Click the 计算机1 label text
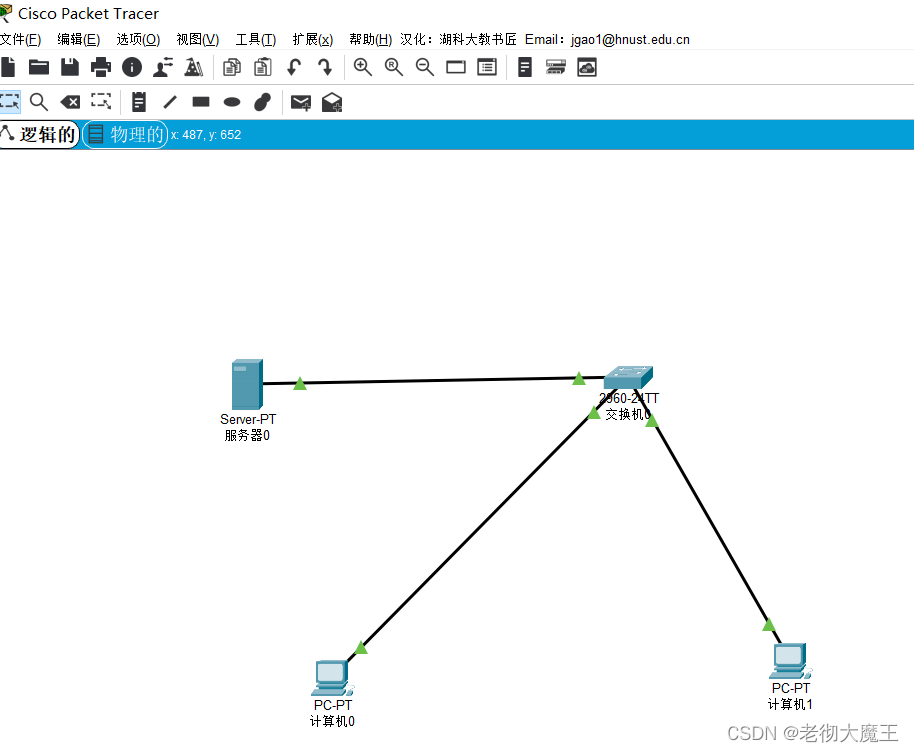Screen dimensions: 914x752 click(790, 705)
